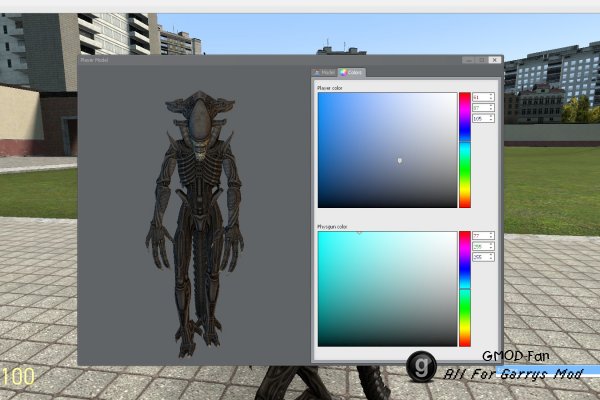Click the "Player color" label

[x=329, y=88]
